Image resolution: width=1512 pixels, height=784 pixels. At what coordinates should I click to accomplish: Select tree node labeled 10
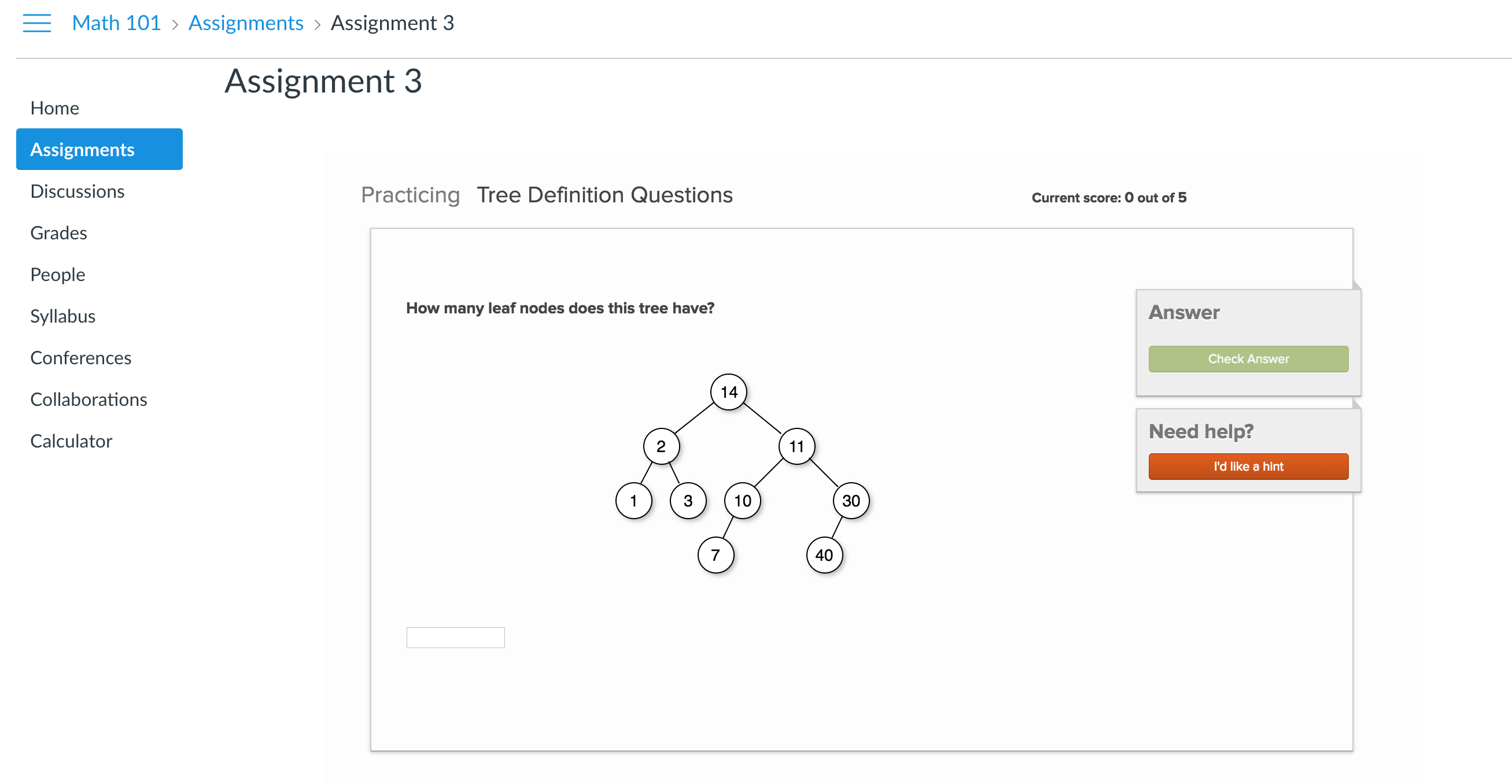click(743, 501)
